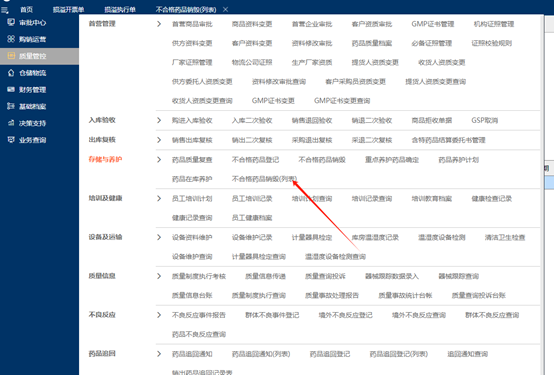
Task: Open 销售出库复核
Action: (x=192, y=140)
